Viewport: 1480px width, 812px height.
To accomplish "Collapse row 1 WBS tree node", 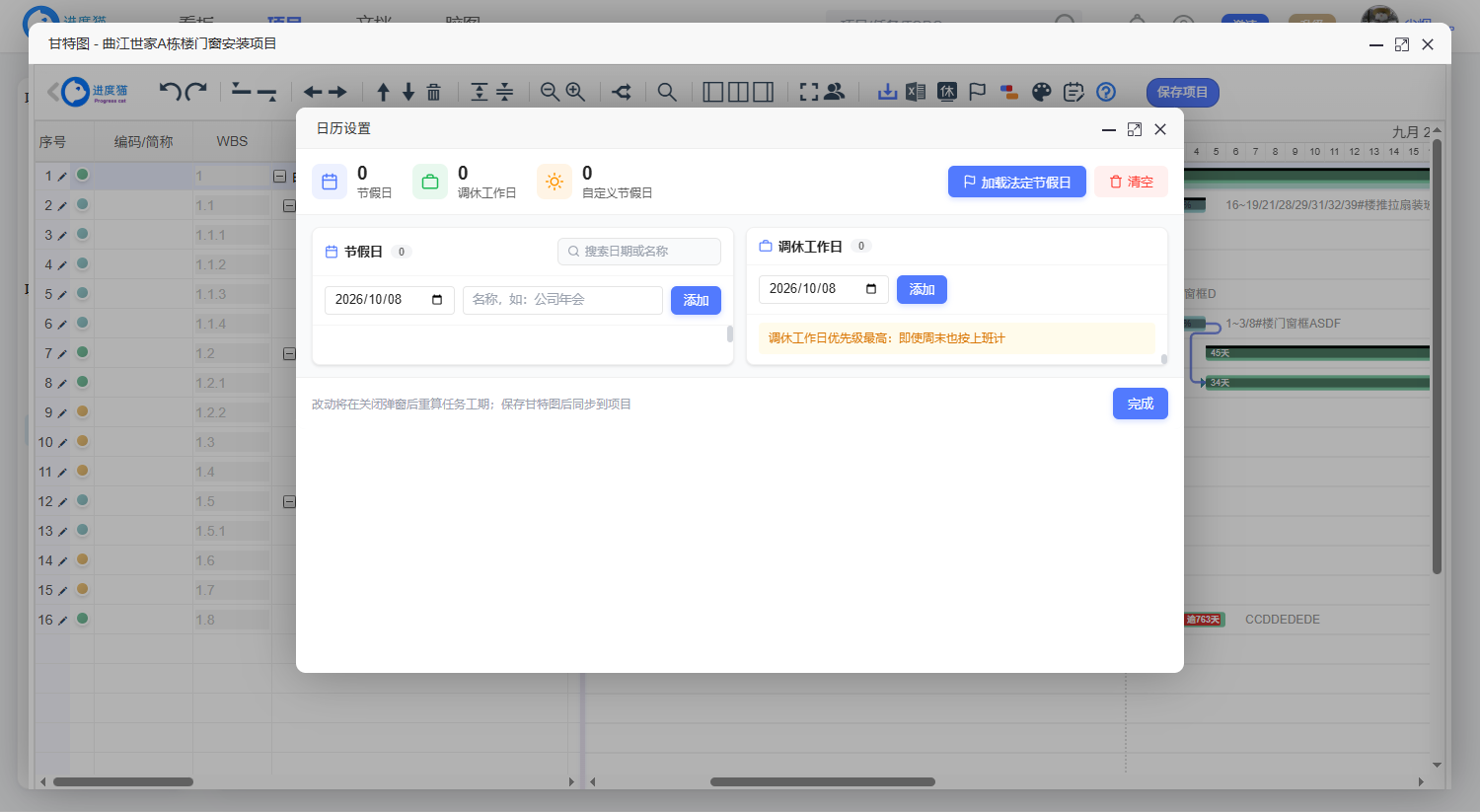I will point(279,176).
